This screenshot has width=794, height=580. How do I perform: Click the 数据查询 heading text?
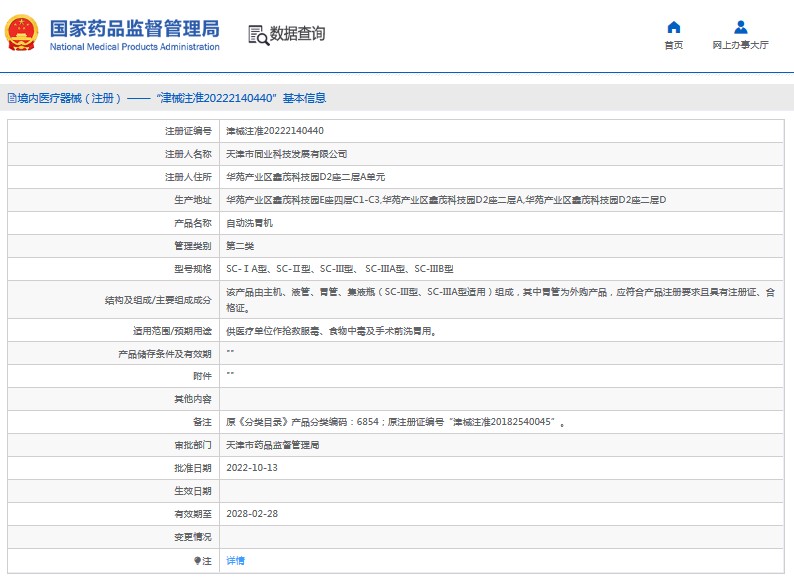tap(297, 34)
